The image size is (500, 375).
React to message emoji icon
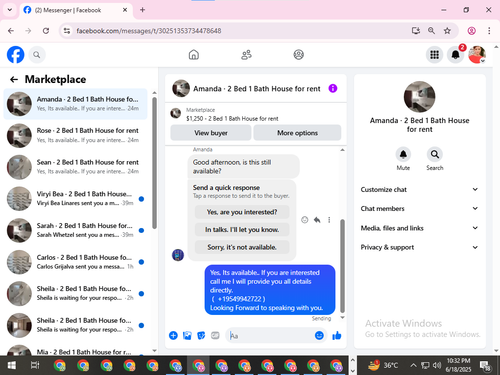(x=304, y=220)
